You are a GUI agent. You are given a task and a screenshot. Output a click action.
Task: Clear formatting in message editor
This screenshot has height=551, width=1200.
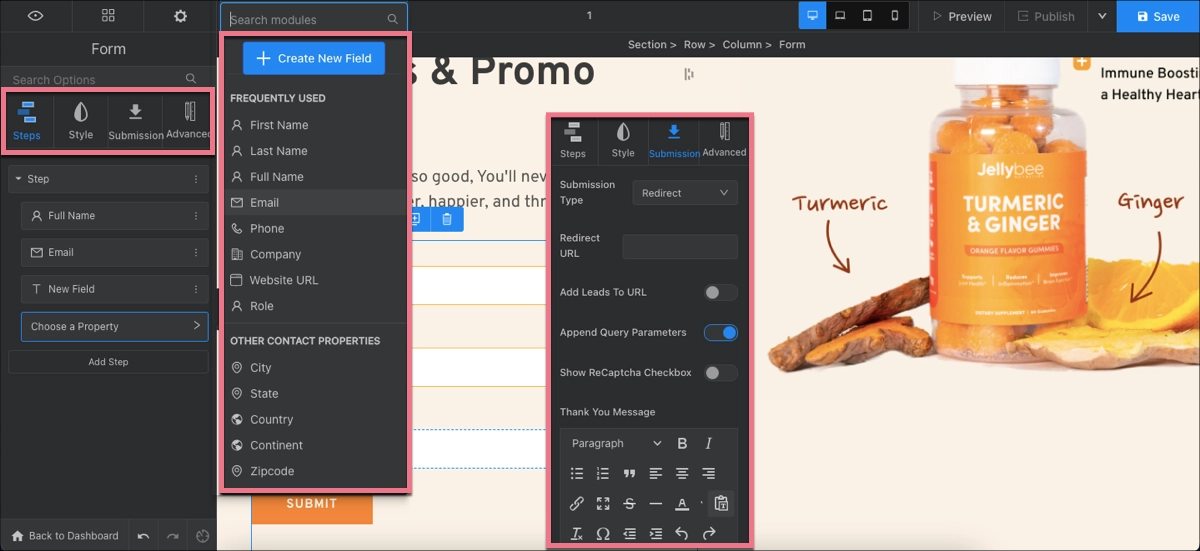[x=577, y=534]
